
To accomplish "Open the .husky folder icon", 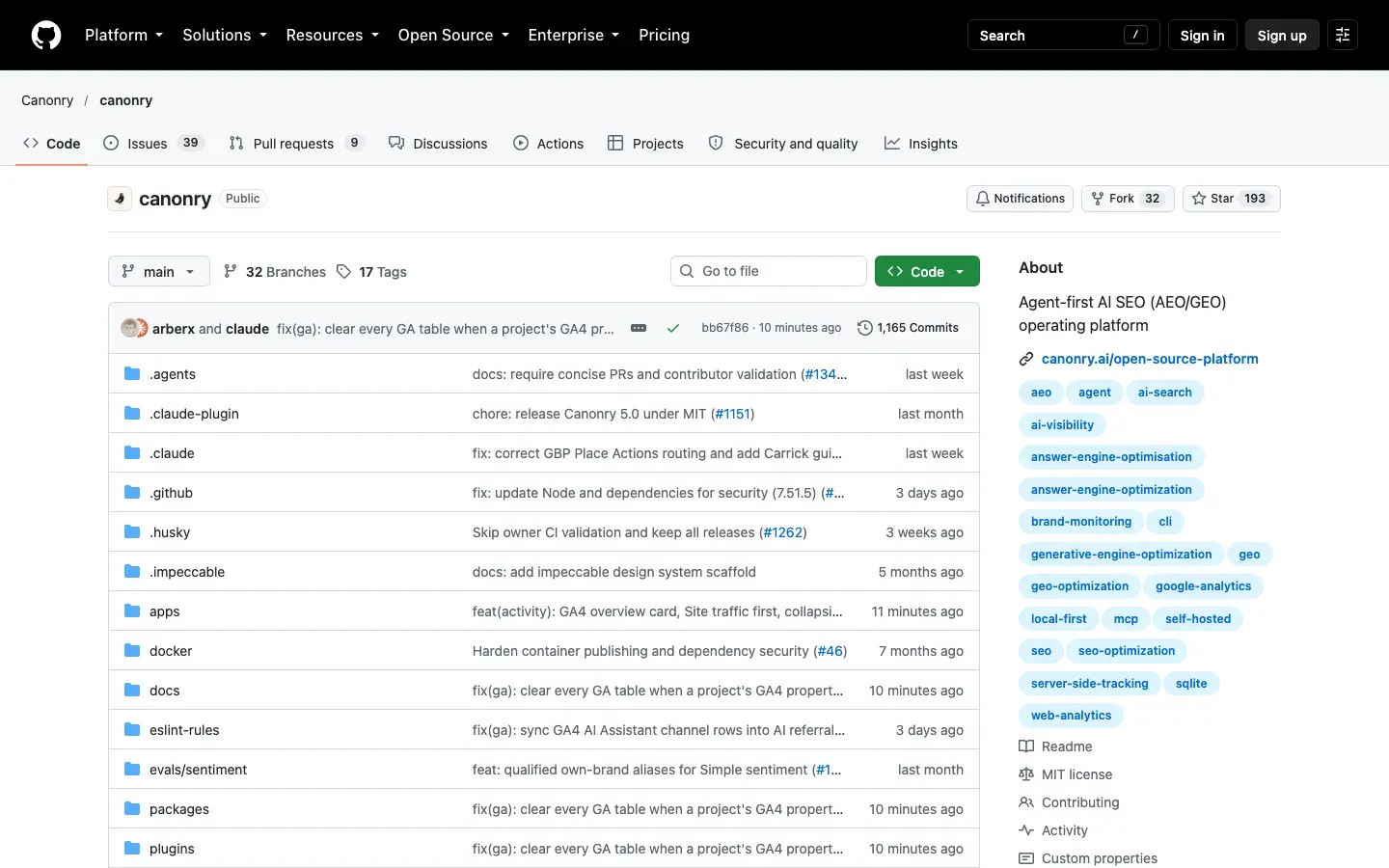I will 132,532.
